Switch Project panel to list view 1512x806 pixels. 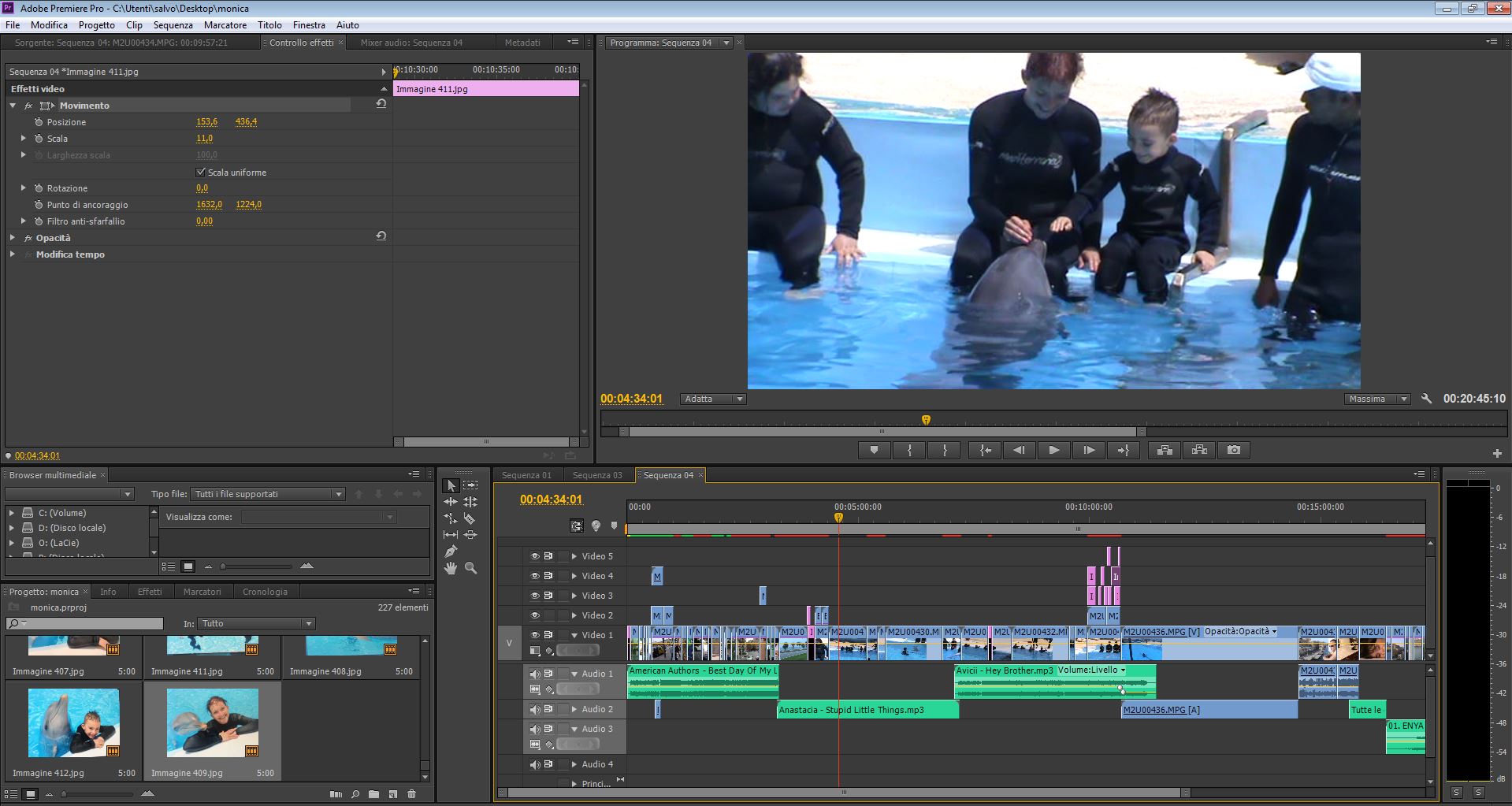coord(11,794)
